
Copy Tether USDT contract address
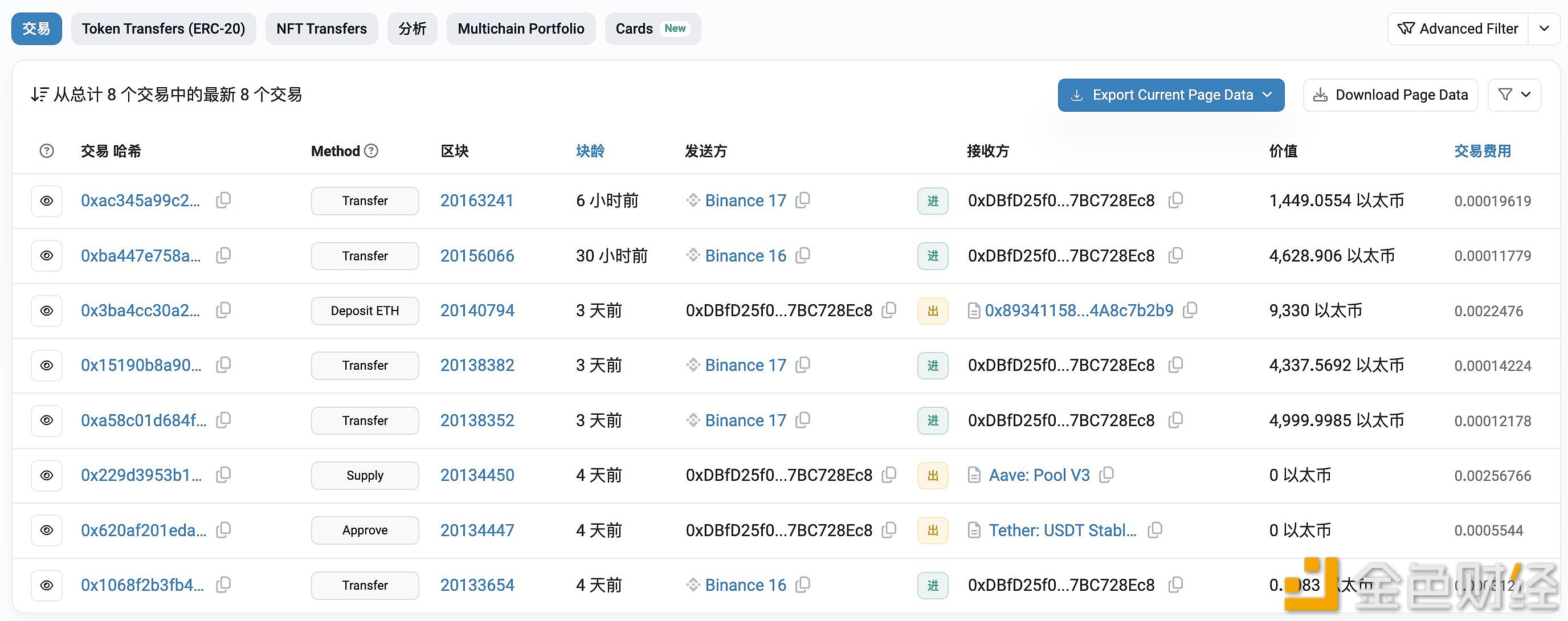(1155, 530)
